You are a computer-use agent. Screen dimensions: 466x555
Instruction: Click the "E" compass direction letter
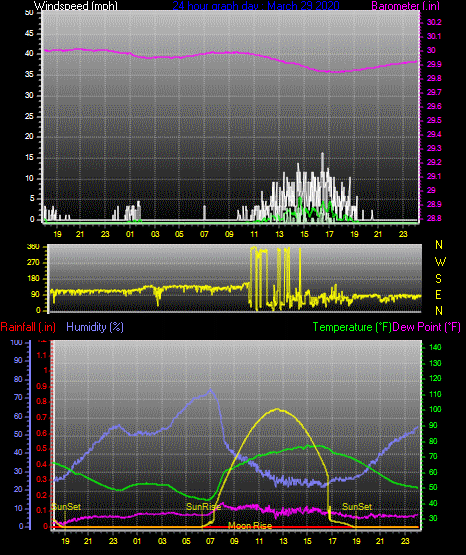pos(438,294)
